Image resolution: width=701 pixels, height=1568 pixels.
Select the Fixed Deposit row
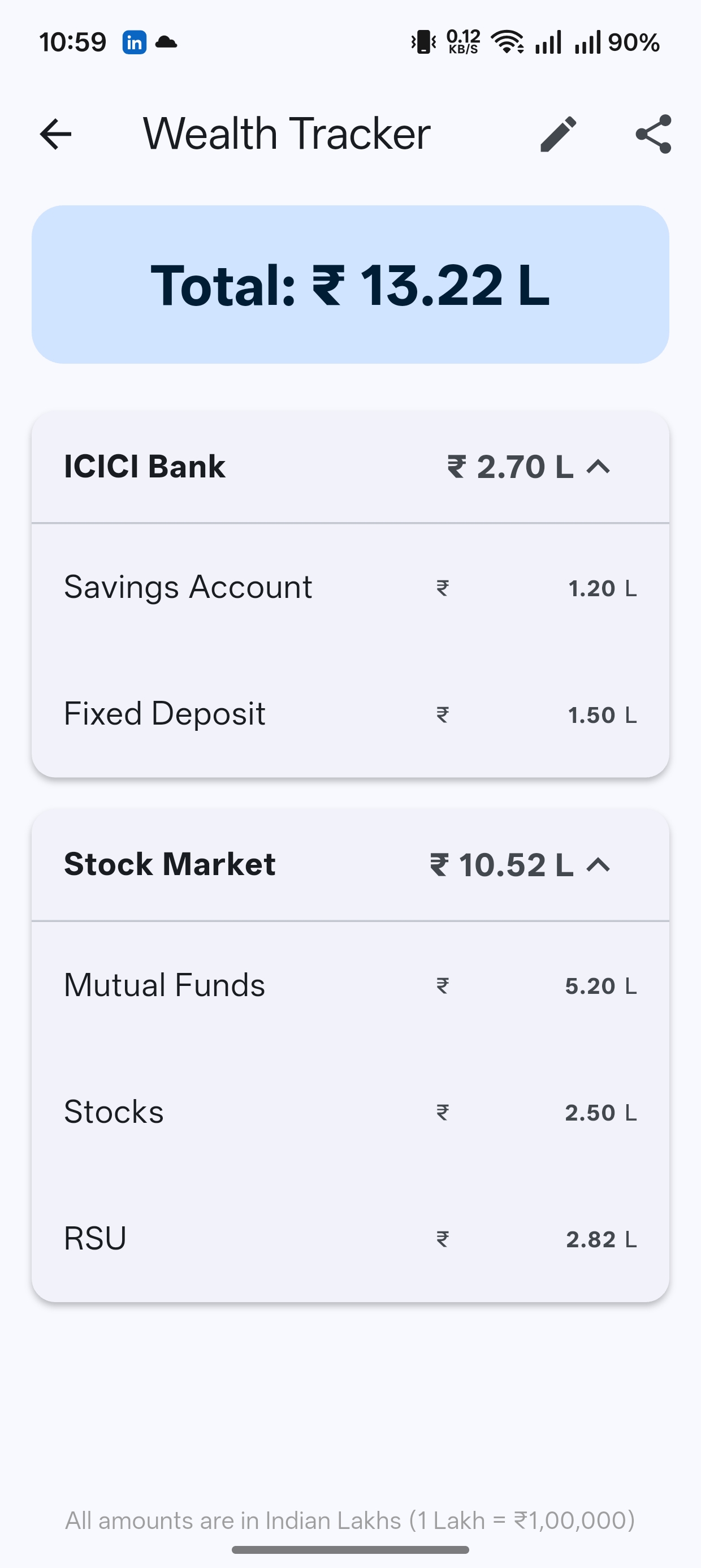tap(165, 714)
